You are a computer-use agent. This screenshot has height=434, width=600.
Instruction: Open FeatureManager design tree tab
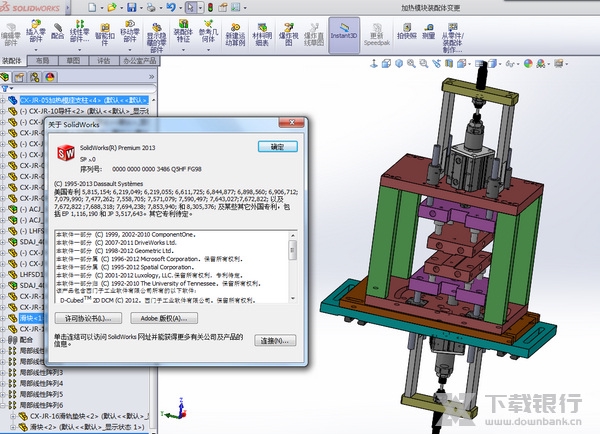click(5, 77)
